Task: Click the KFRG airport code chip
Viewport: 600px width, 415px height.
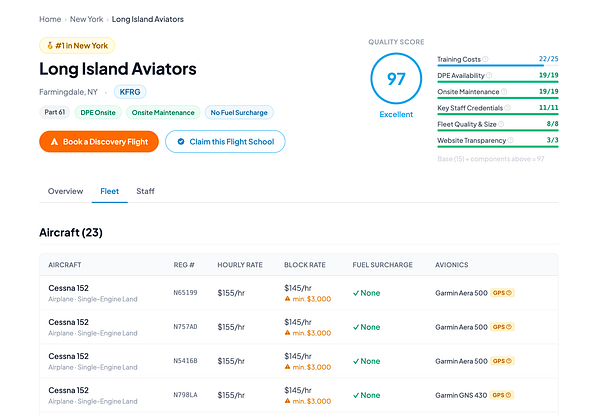Action: tap(130, 92)
